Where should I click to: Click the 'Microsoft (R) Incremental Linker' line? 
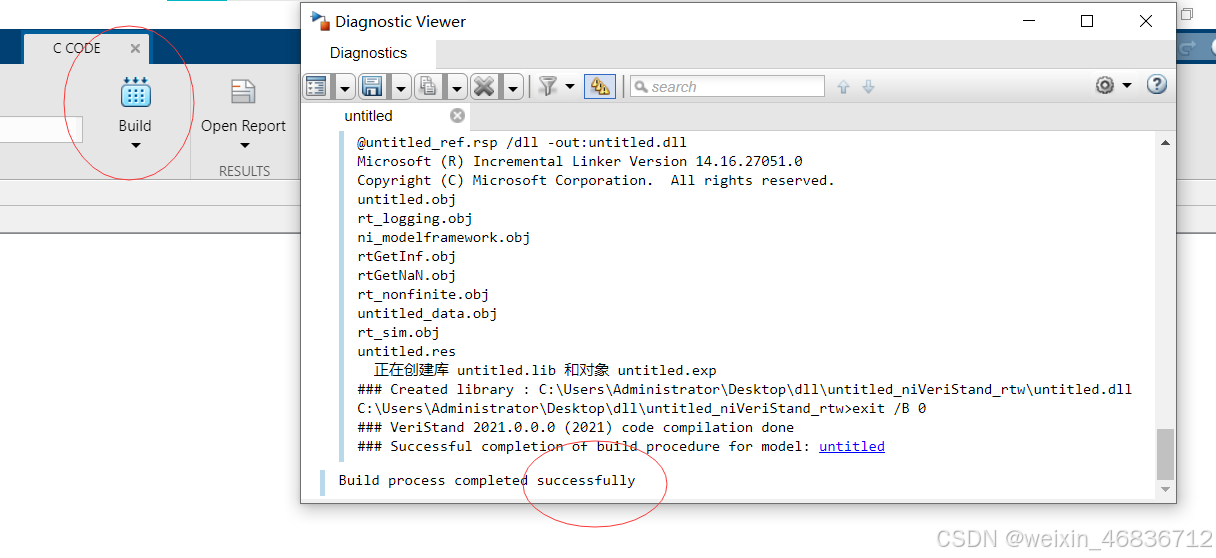coord(580,161)
